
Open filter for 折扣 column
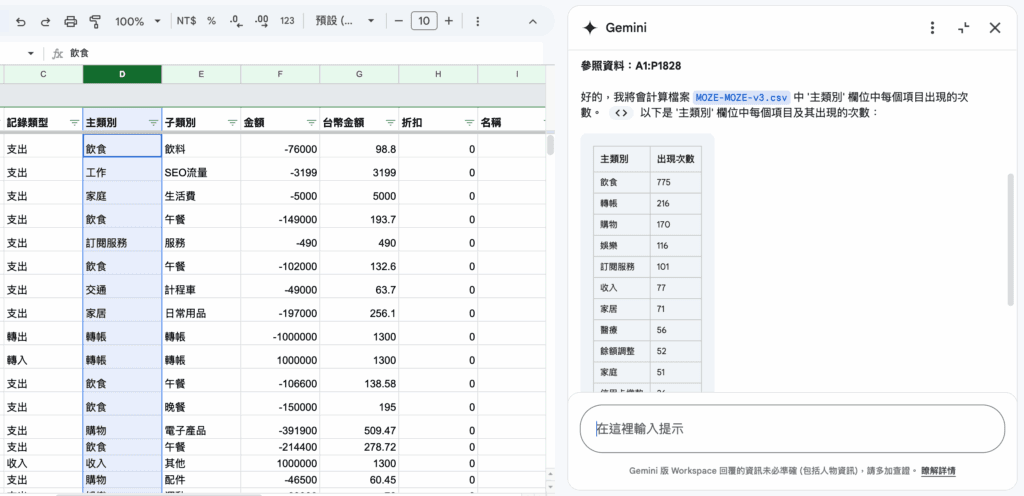(x=470, y=122)
